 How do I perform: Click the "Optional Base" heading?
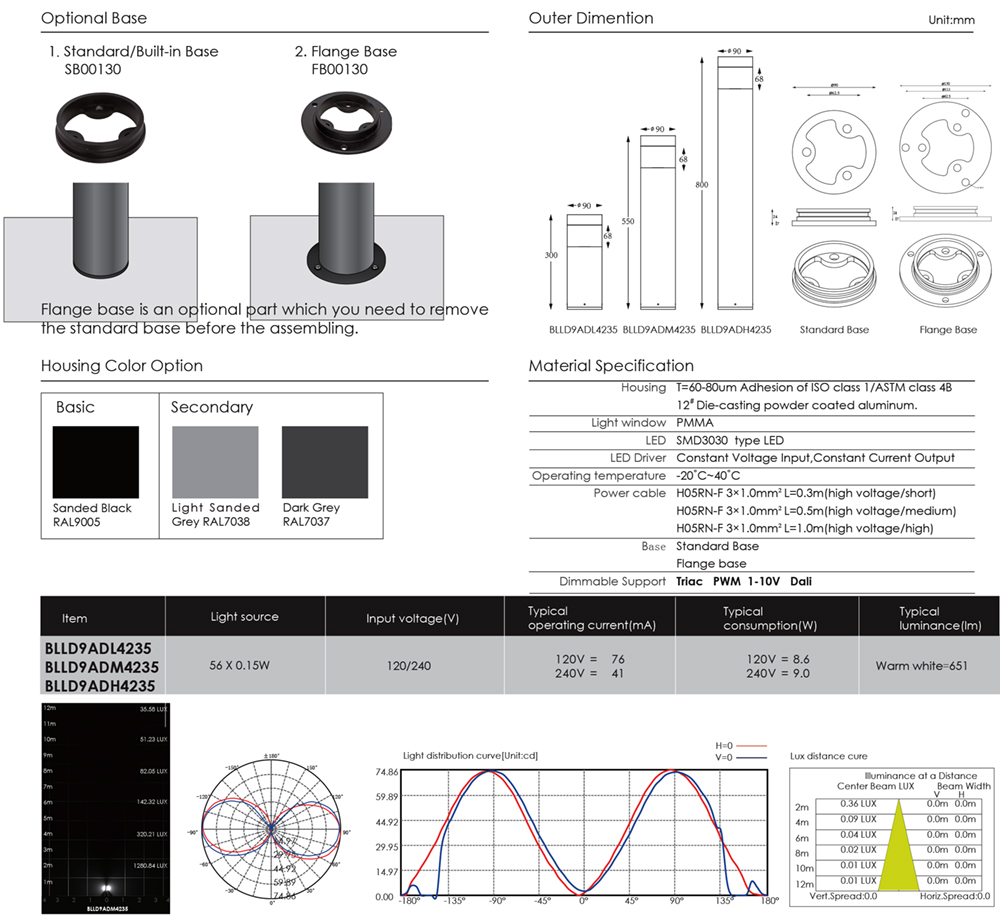pos(94,18)
